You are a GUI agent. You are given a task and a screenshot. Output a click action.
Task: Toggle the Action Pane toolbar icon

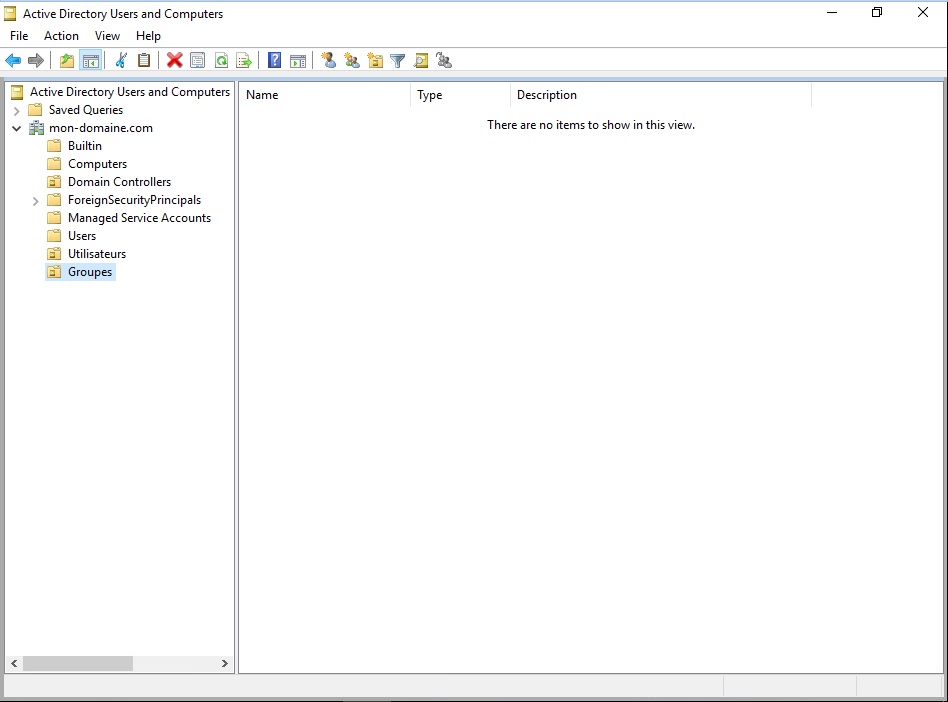click(297, 60)
